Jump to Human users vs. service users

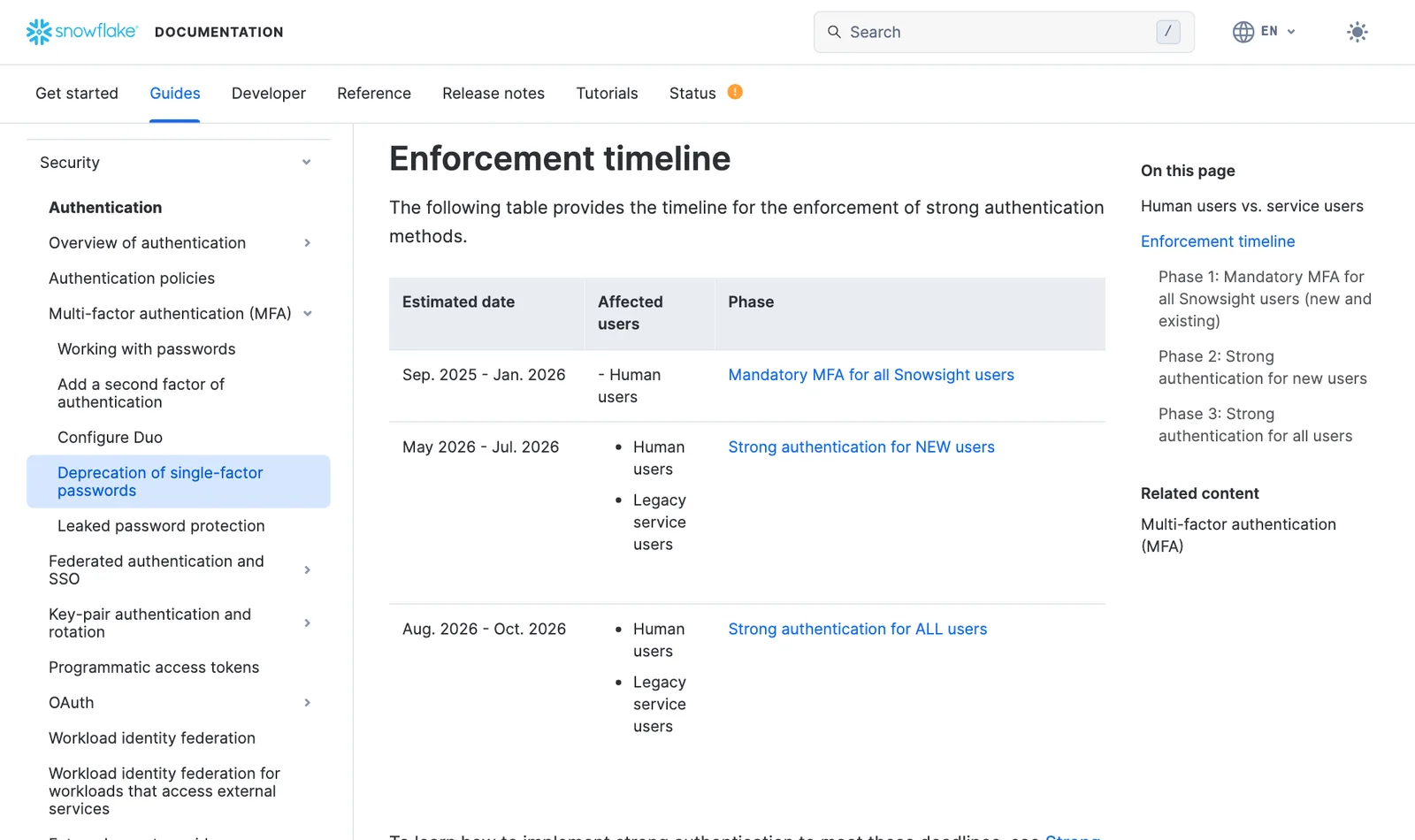[x=1252, y=206]
